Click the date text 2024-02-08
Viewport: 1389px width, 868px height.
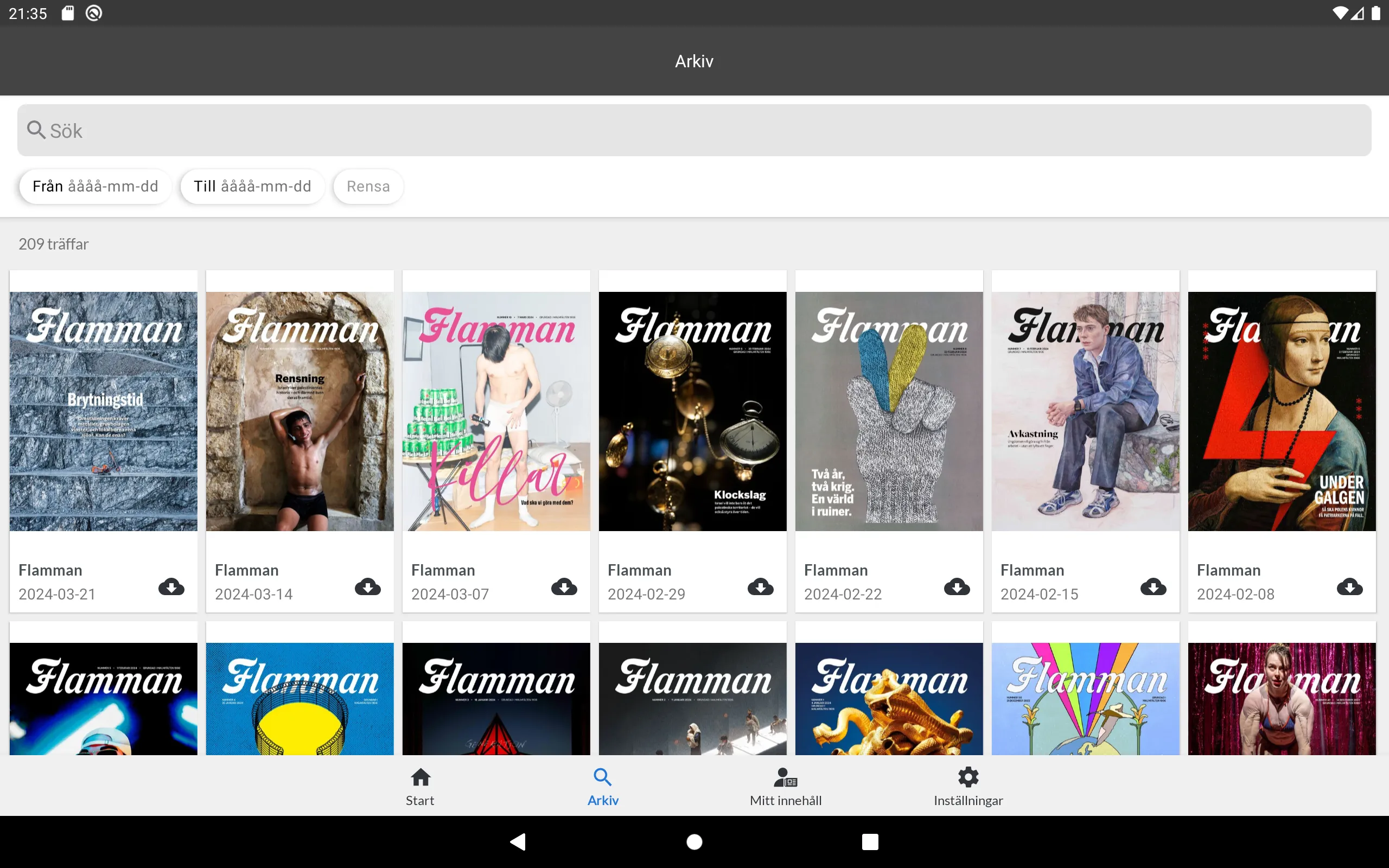point(1235,594)
